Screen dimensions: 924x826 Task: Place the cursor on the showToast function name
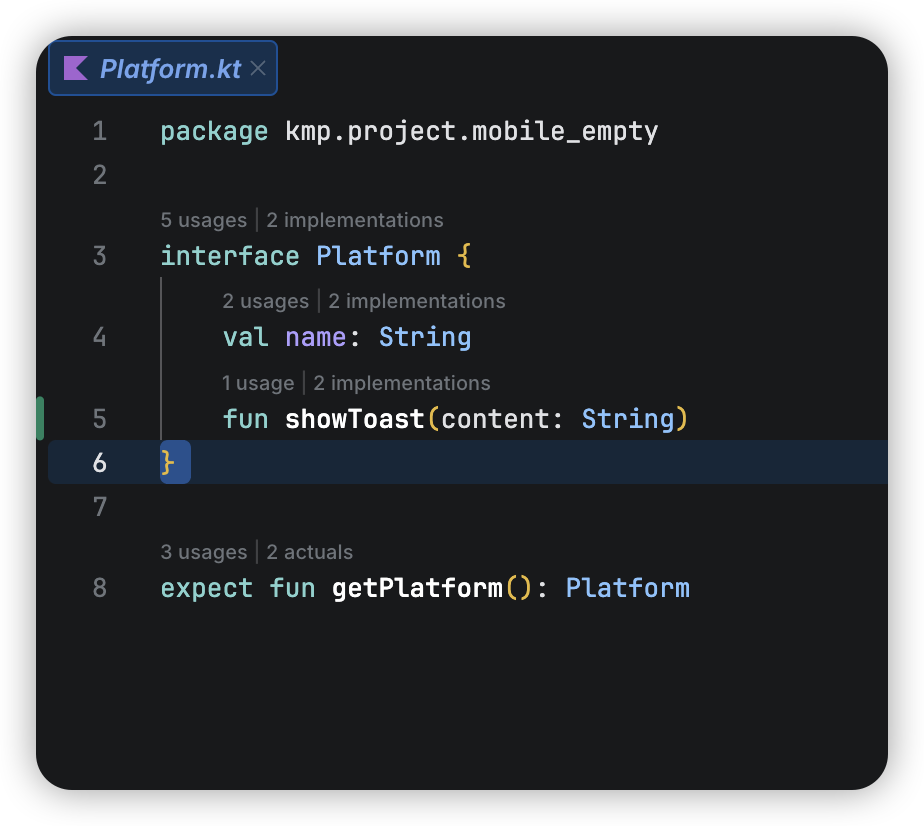pyautogui.click(x=355, y=418)
